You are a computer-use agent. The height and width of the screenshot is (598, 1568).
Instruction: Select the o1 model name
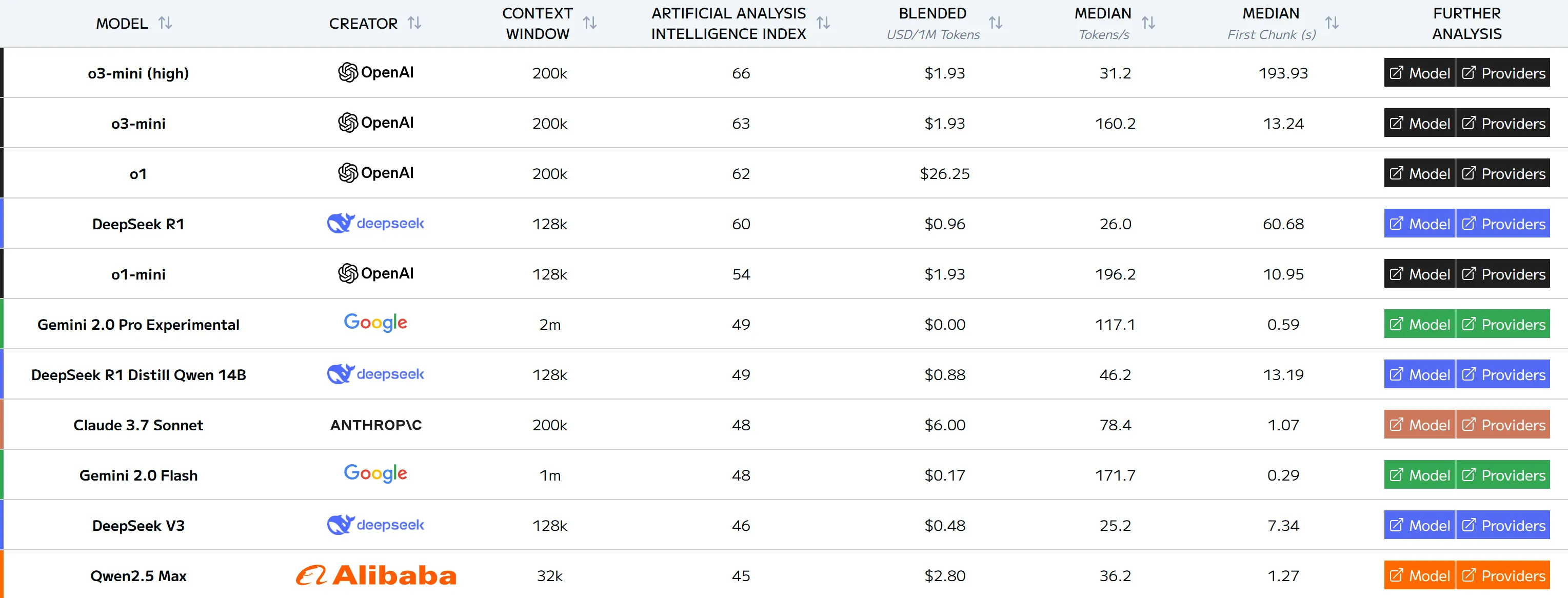click(138, 174)
